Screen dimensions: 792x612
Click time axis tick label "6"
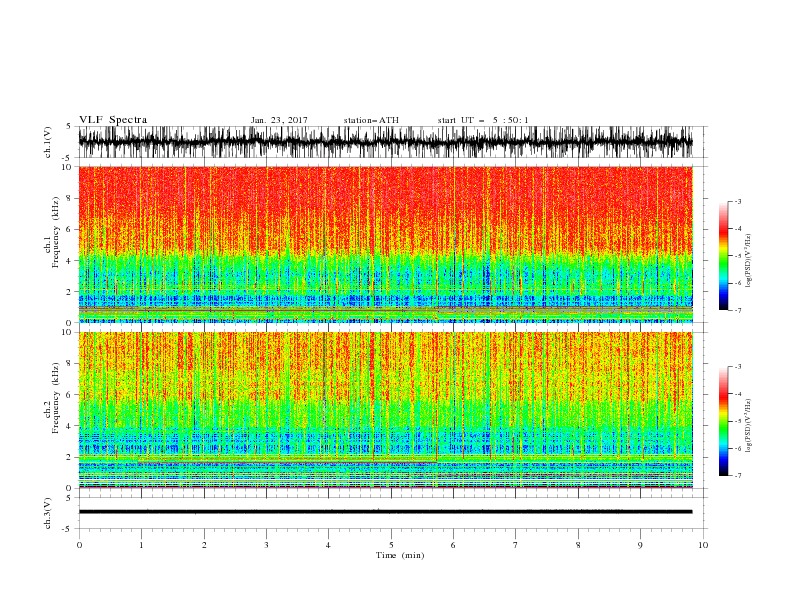pyautogui.click(x=453, y=545)
